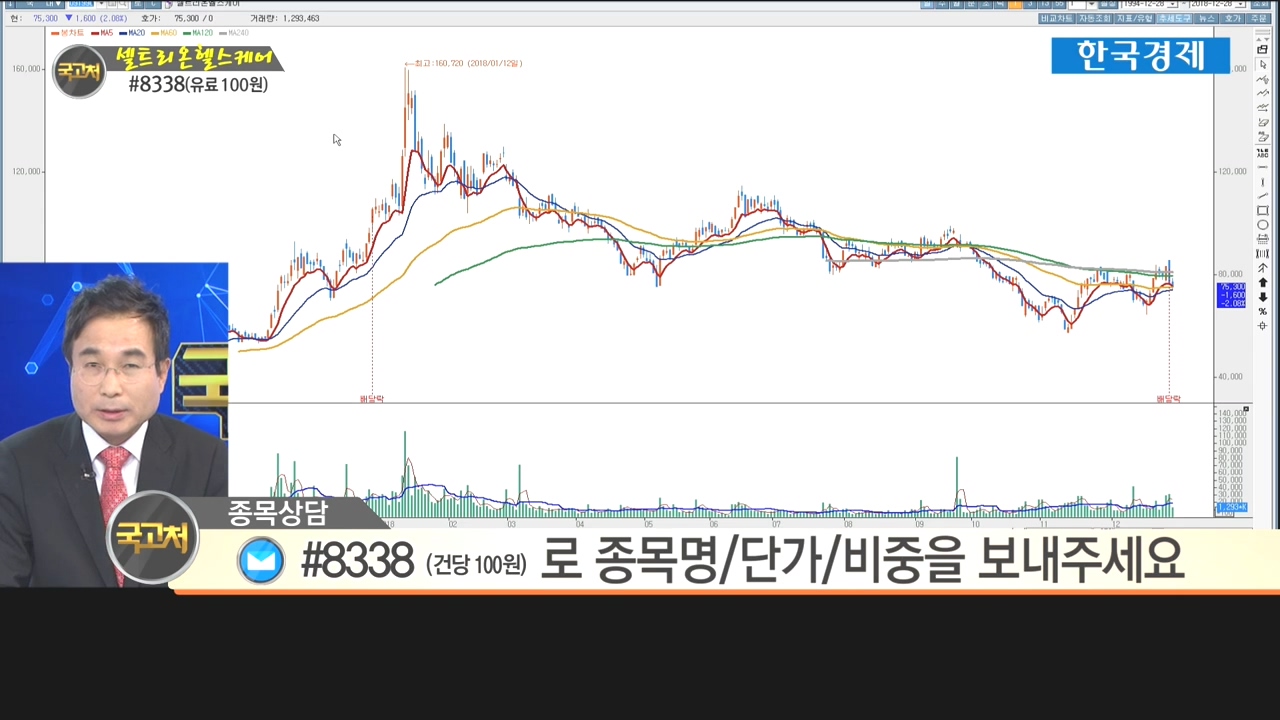1280x720 pixels.
Task: Select the arrow pointer tool in right toolbar
Action: tap(1263, 64)
